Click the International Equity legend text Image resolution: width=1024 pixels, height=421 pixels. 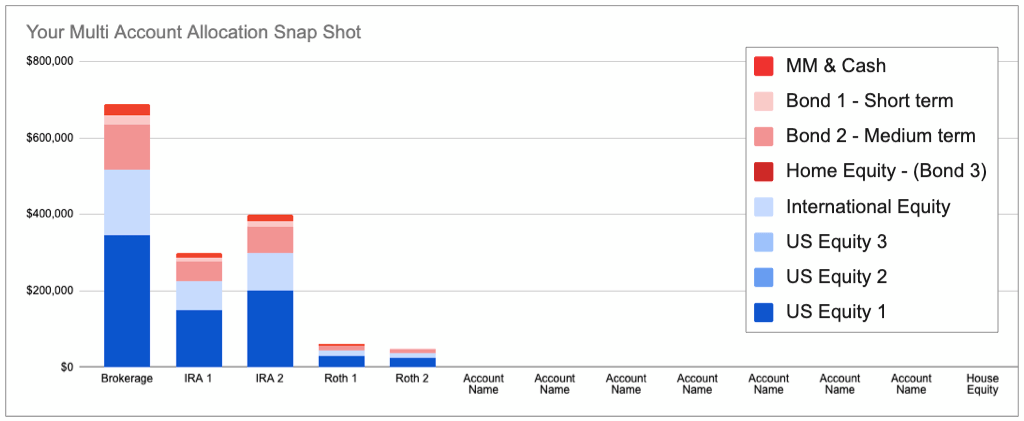(x=867, y=207)
